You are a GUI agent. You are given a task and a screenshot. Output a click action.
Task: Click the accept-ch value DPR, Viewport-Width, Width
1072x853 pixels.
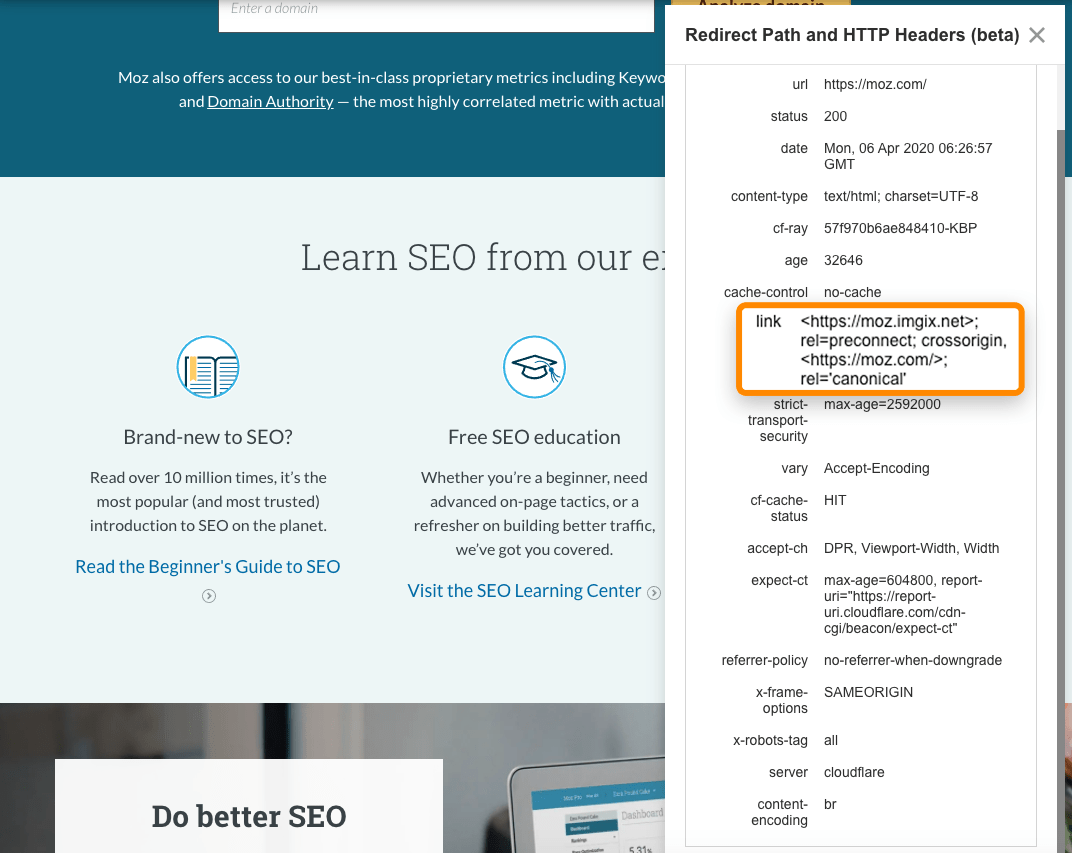coord(911,548)
